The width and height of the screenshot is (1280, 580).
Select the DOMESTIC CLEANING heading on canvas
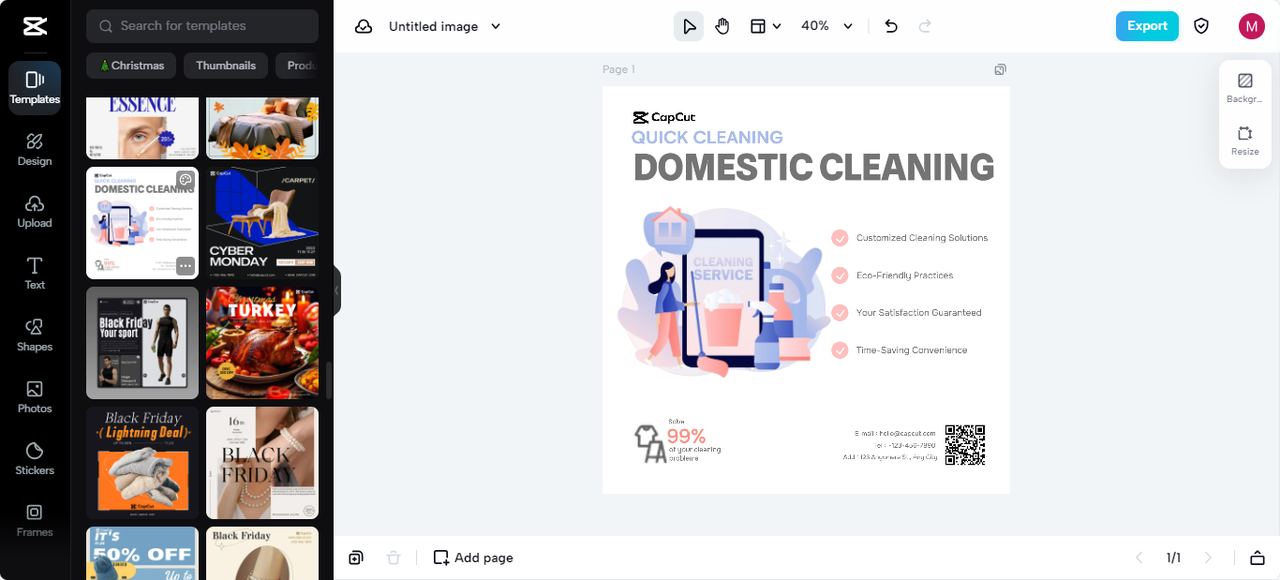(814, 167)
